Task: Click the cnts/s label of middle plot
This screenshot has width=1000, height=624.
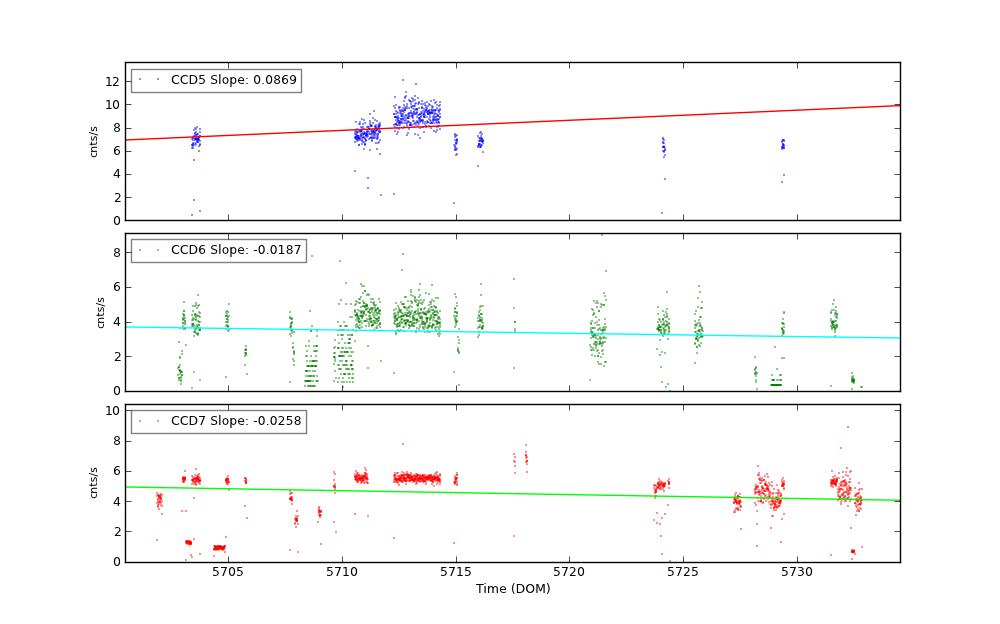Action: (100, 312)
